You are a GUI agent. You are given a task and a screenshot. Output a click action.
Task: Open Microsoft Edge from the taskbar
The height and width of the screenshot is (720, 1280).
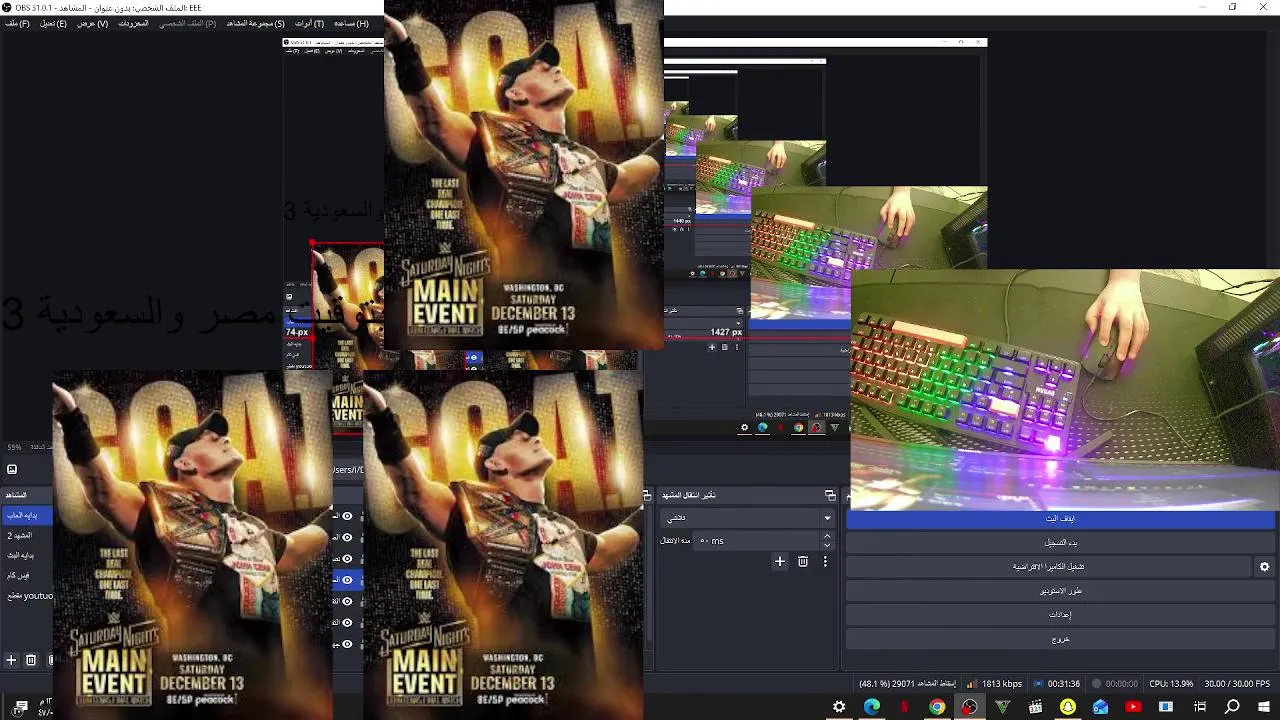coord(872,707)
